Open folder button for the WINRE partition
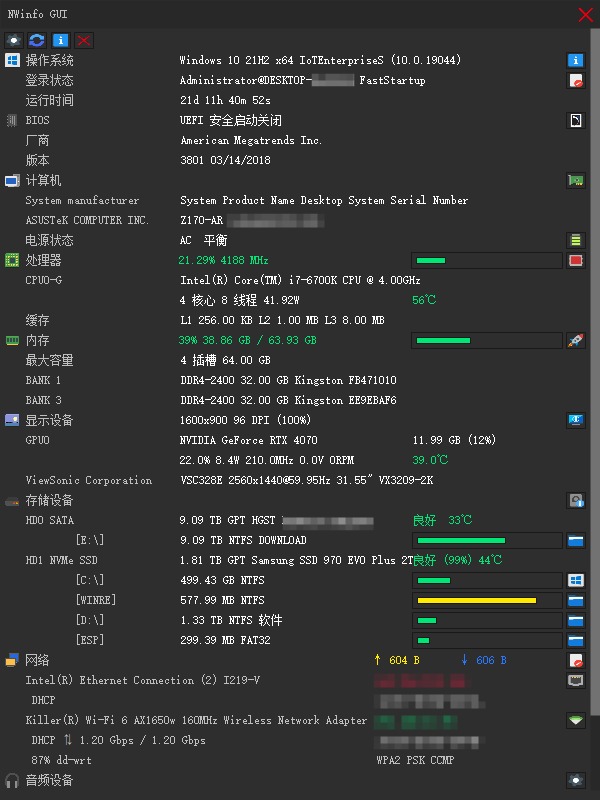The image size is (600, 800). [575, 600]
